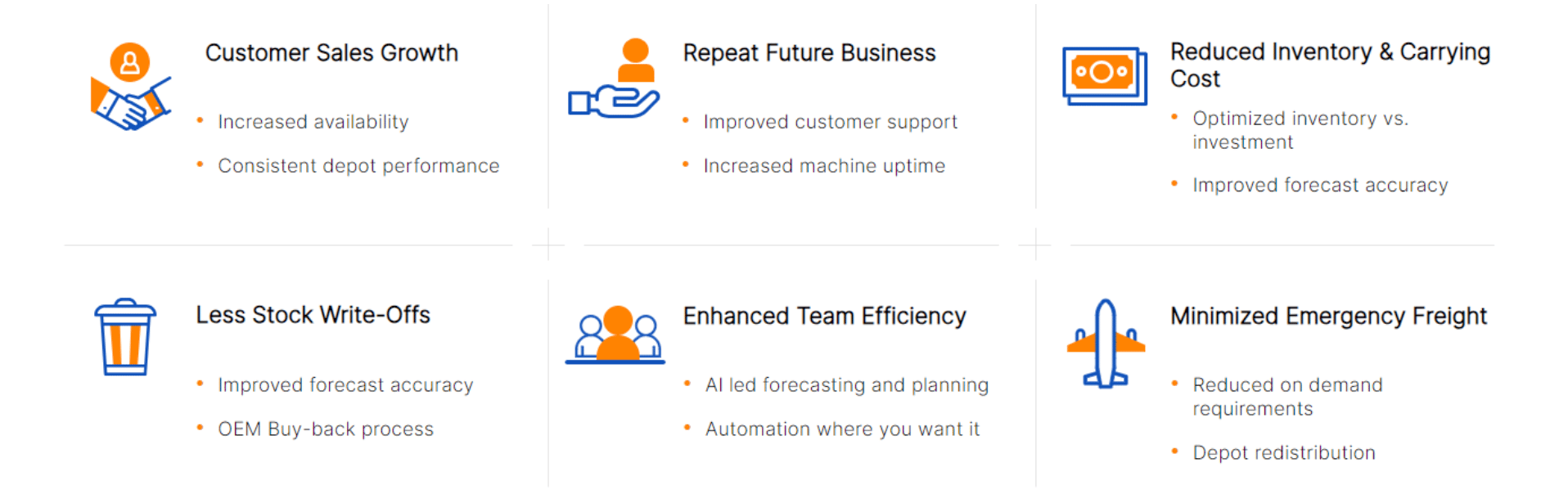Click the Increased machine uptime bullet
The image size is (1568, 503).
click(824, 166)
